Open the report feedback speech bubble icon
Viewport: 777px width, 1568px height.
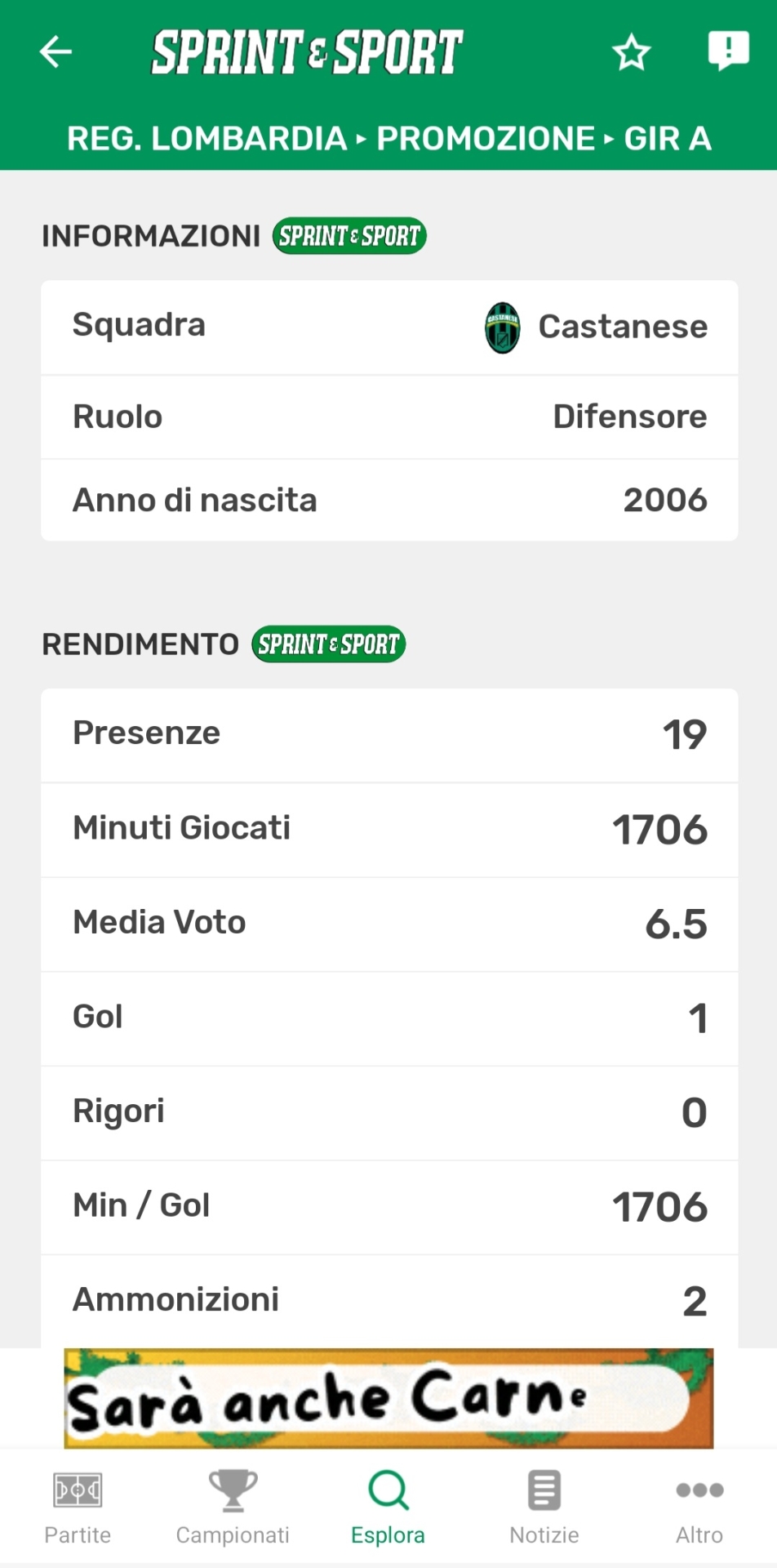(727, 51)
